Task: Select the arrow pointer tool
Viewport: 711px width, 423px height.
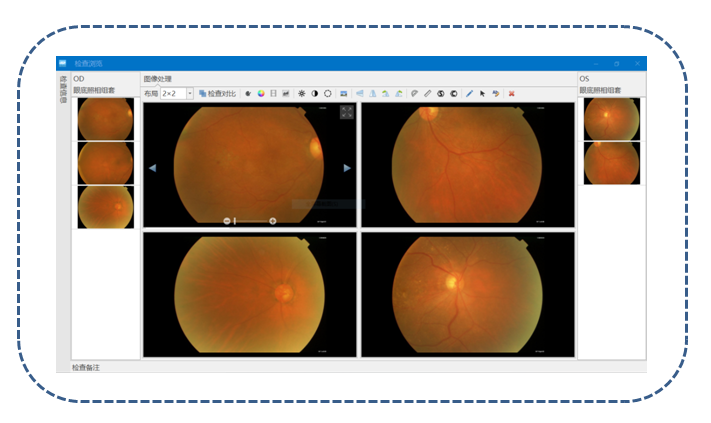Action: [x=482, y=93]
